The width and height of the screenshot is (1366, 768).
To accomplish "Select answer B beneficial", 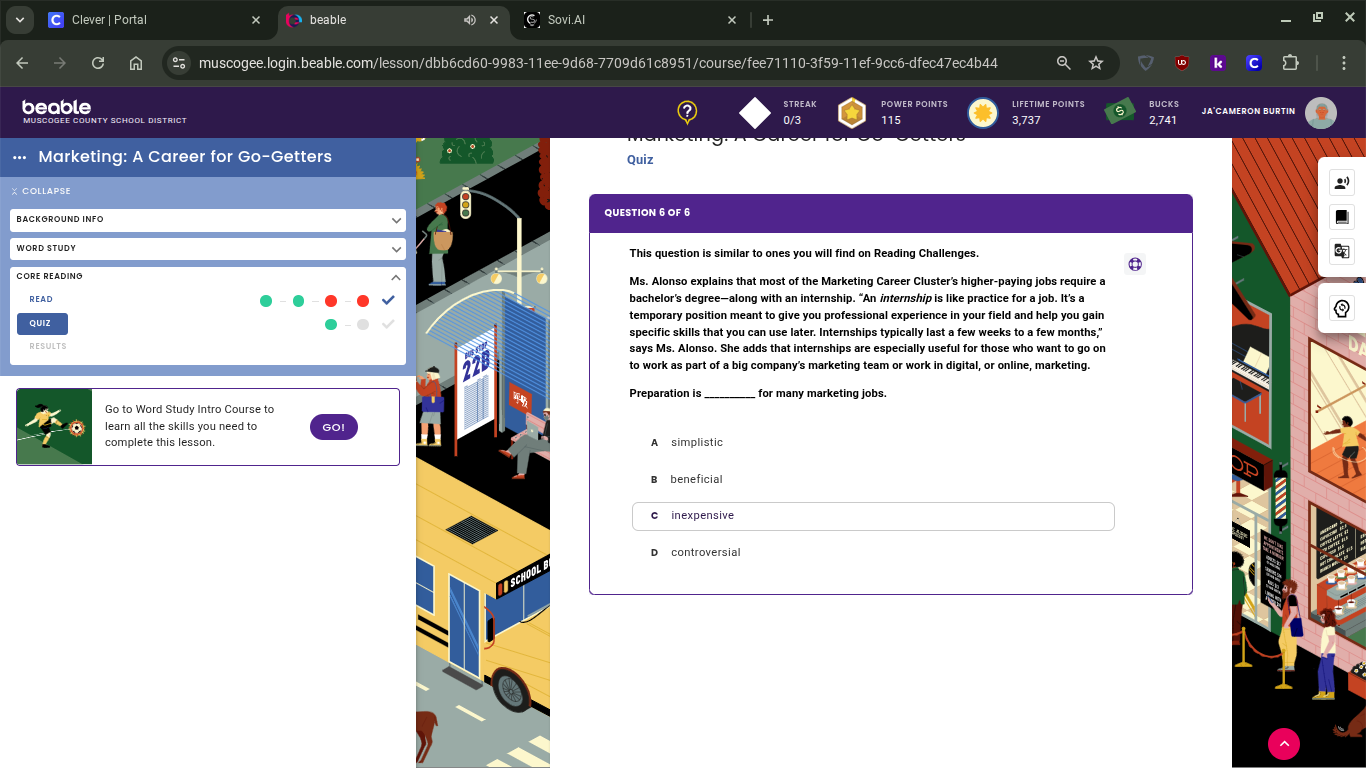I will (696, 479).
